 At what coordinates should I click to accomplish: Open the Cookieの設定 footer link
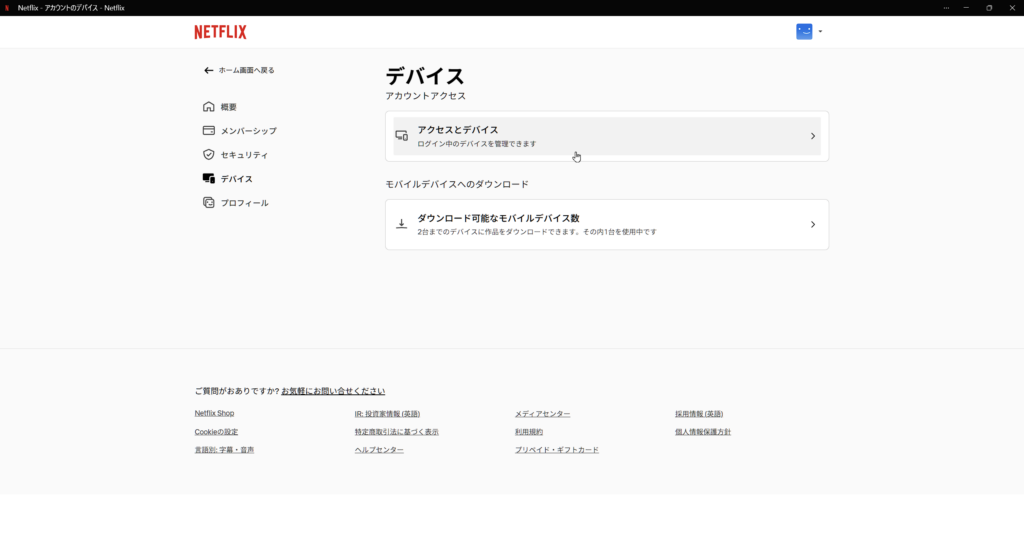coord(216,432)
